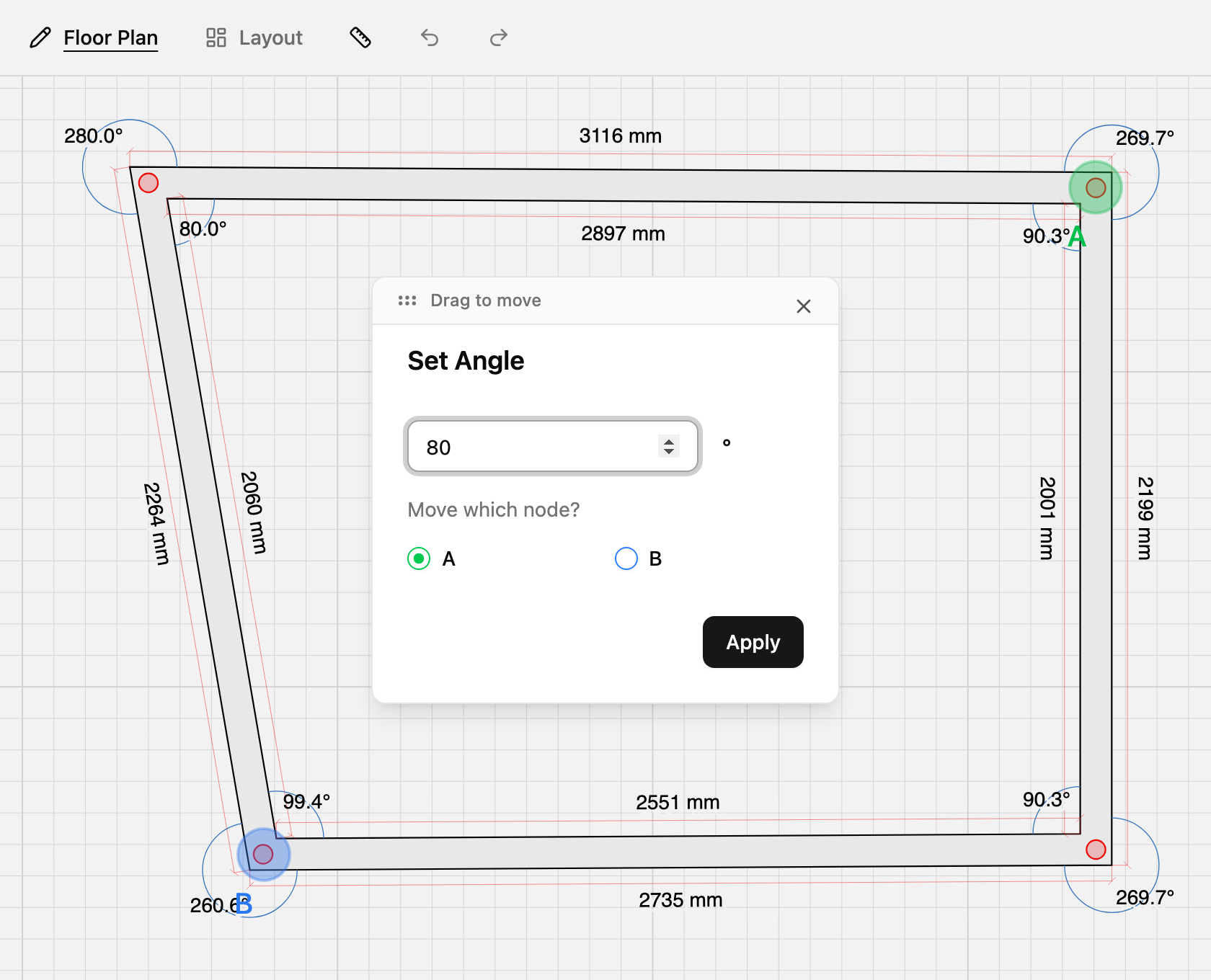The height and width of the screenshot is (980, 1211).
Task: Click the top-right 269.7° angle label
Action: 1145,138
